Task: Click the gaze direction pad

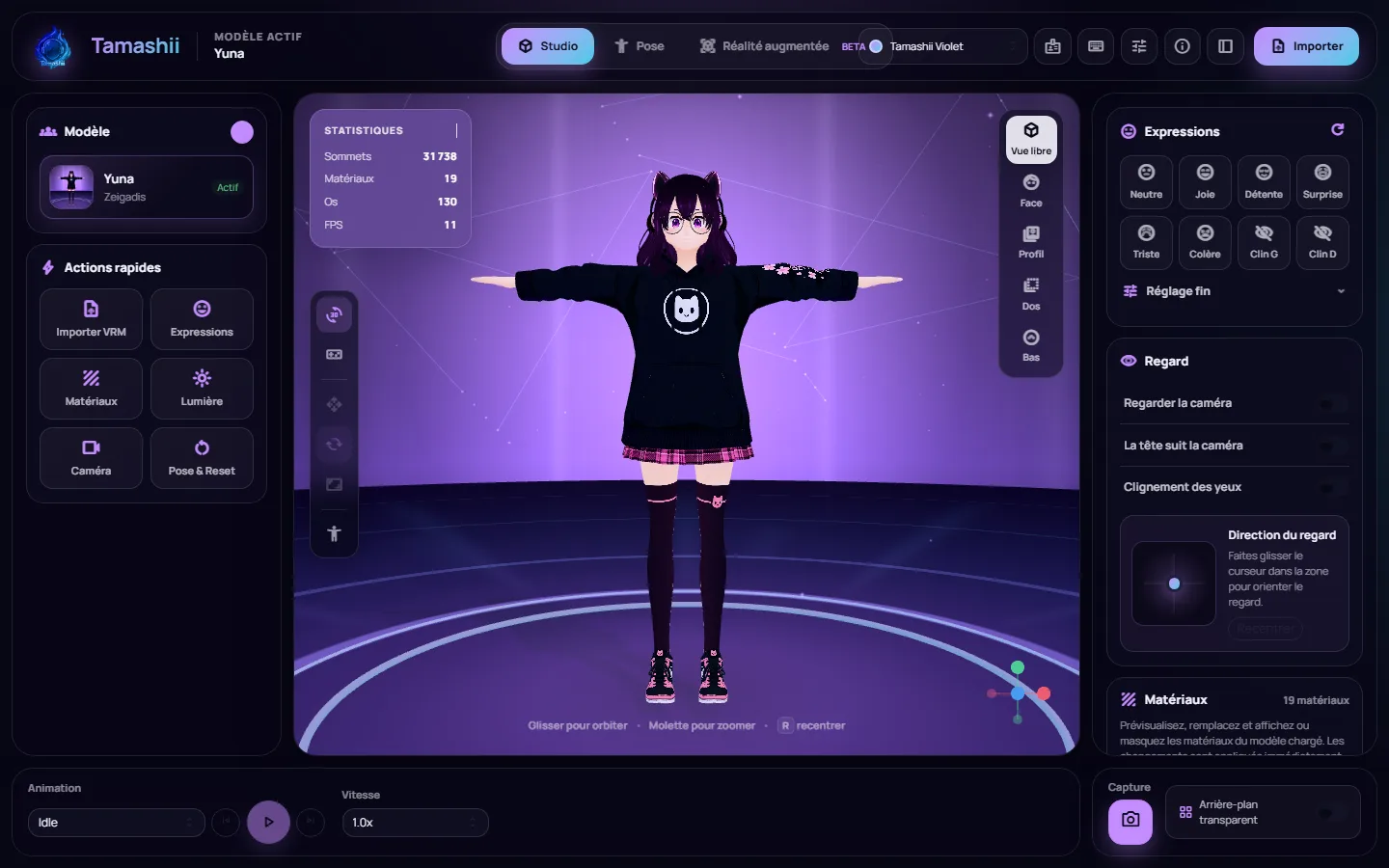Action: (1174, 583)
